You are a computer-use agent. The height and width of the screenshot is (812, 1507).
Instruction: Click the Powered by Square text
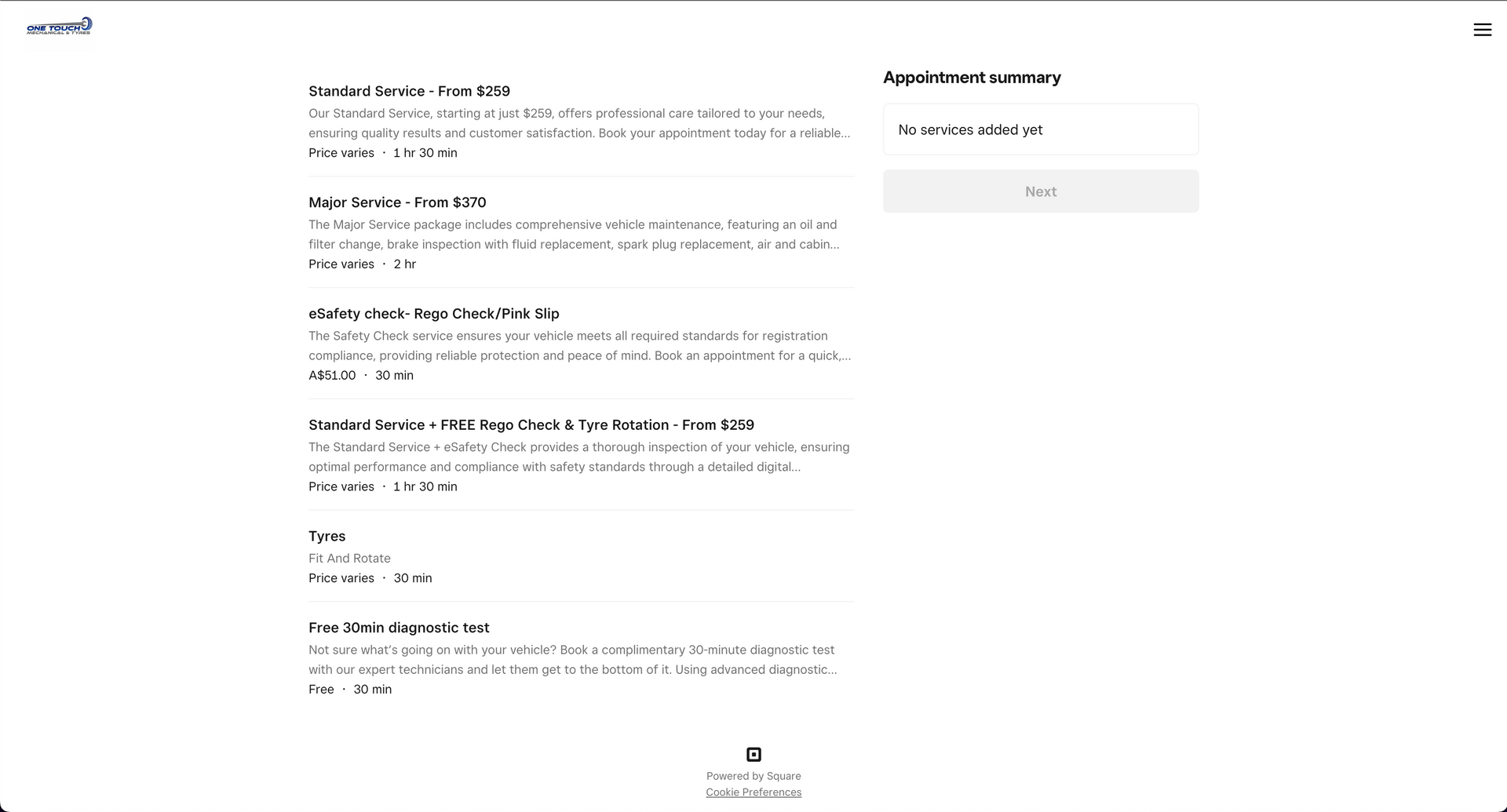(753, 776)
